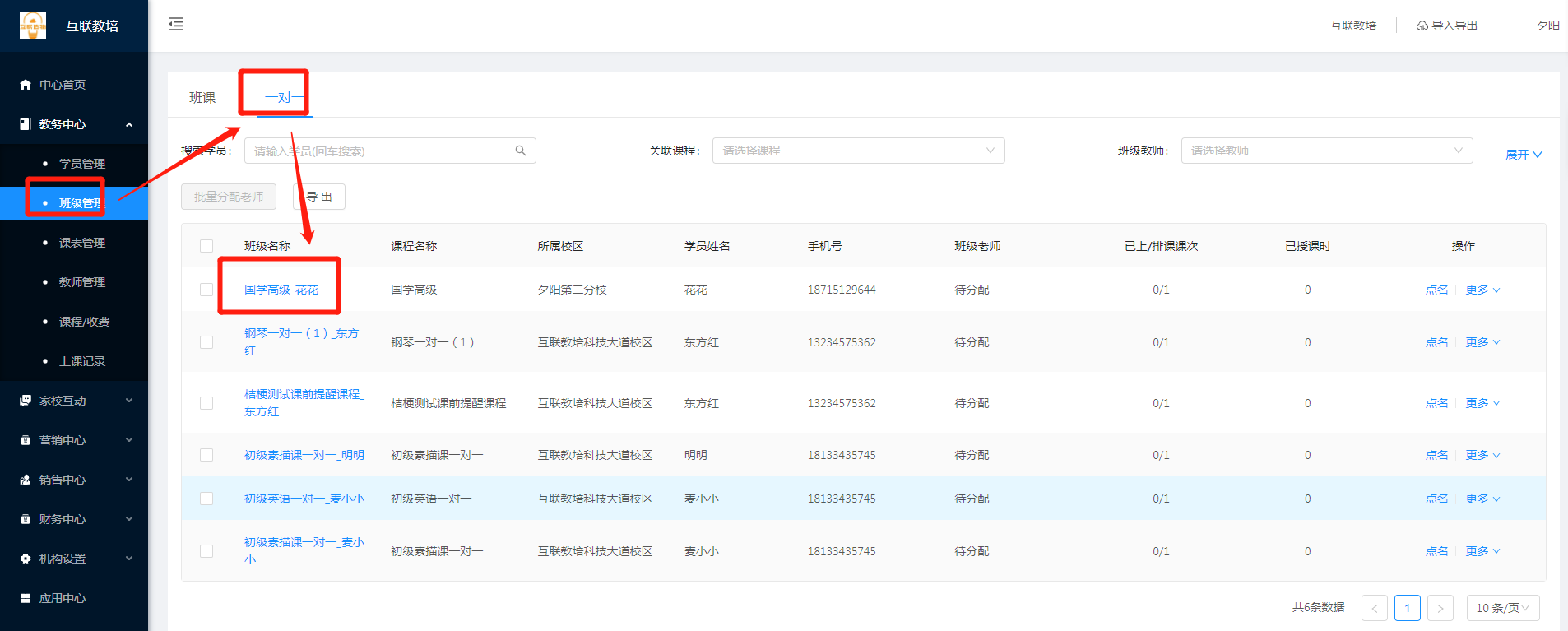The width and height of the screenshot is (1568, 631).
Task: Click 点名 for the 国学高级_花花 row
Action: (1436, 290)
